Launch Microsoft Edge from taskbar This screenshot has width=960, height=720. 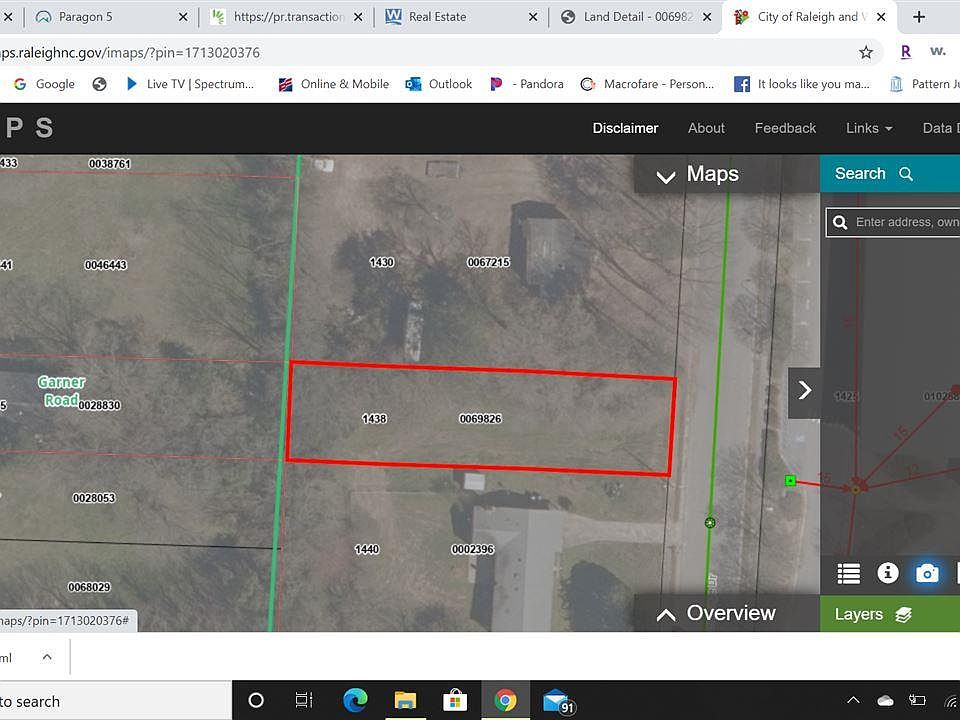[x=355, y=700]
